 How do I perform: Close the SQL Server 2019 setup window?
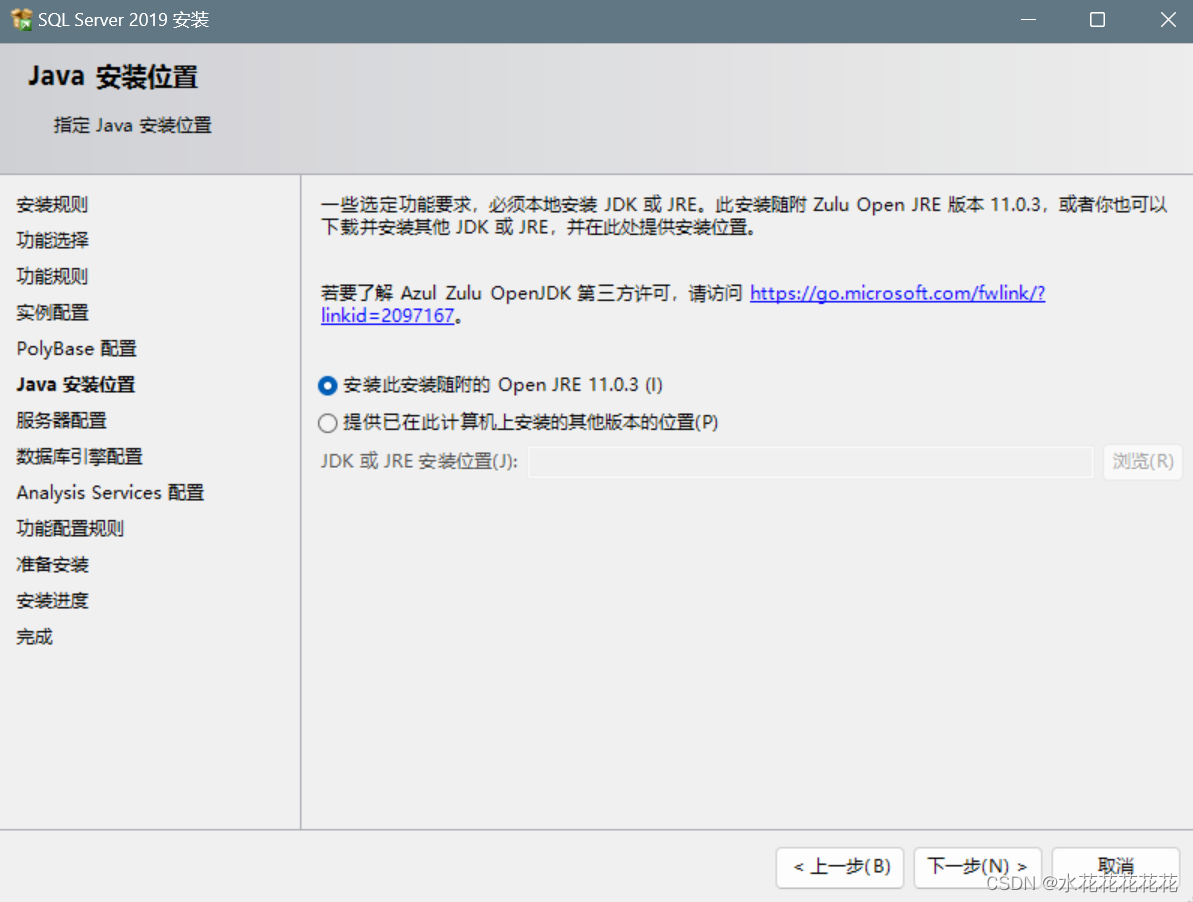click(x=1168, y=20)
